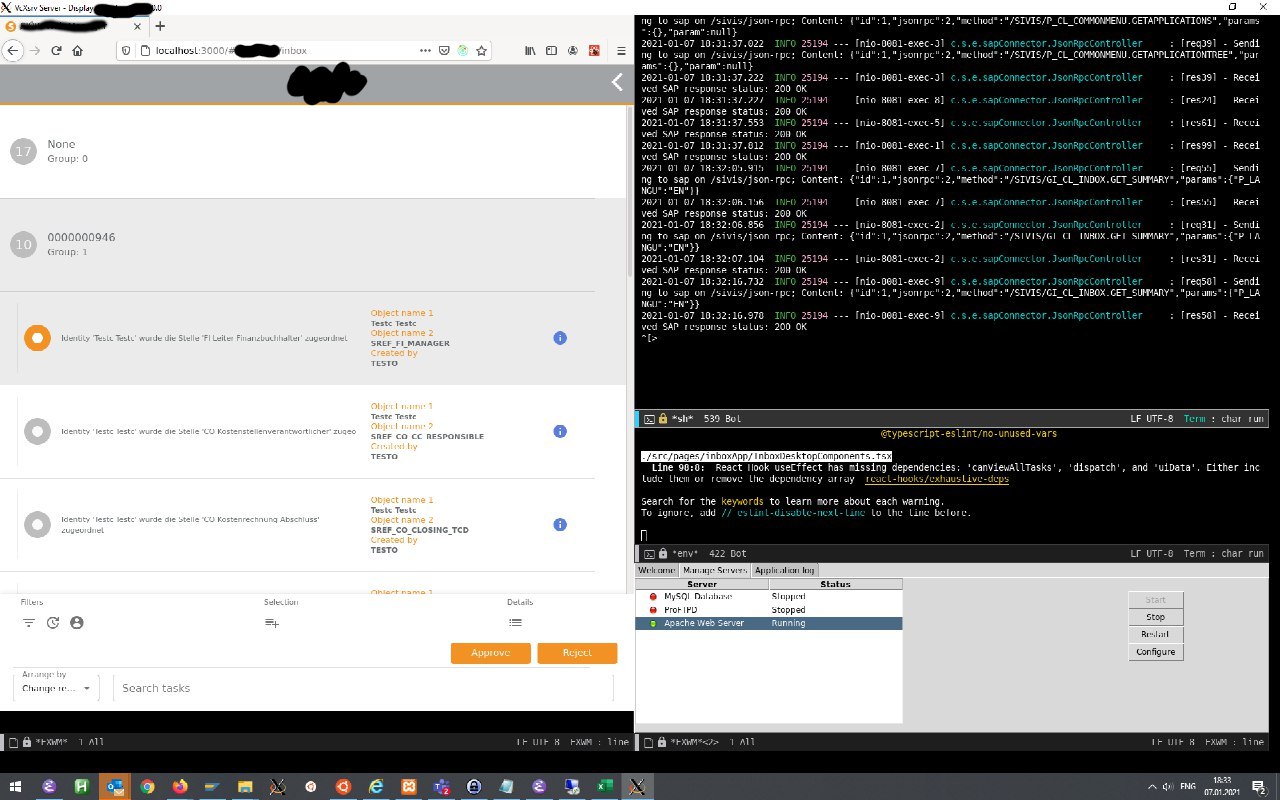Open info icon for SREF_FI_MANAGER task
Viewport: 1280px width, 800px height.
tap(560, 338)
